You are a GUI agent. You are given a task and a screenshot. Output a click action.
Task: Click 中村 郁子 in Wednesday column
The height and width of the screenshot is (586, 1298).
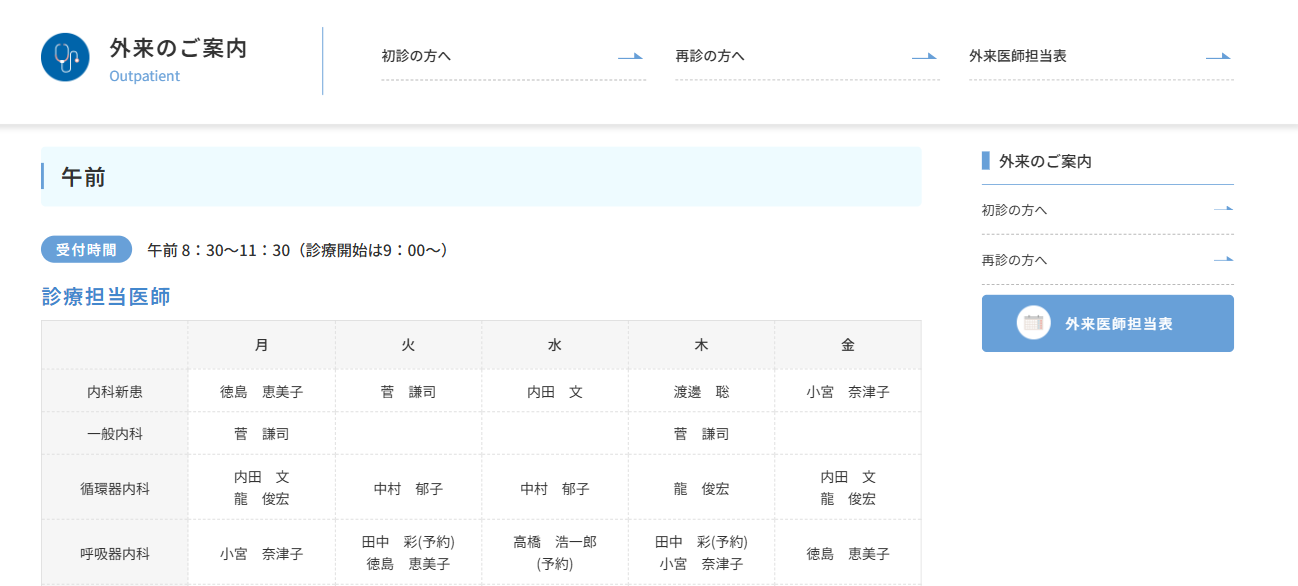pyautogui.click(x=555, y=489)
